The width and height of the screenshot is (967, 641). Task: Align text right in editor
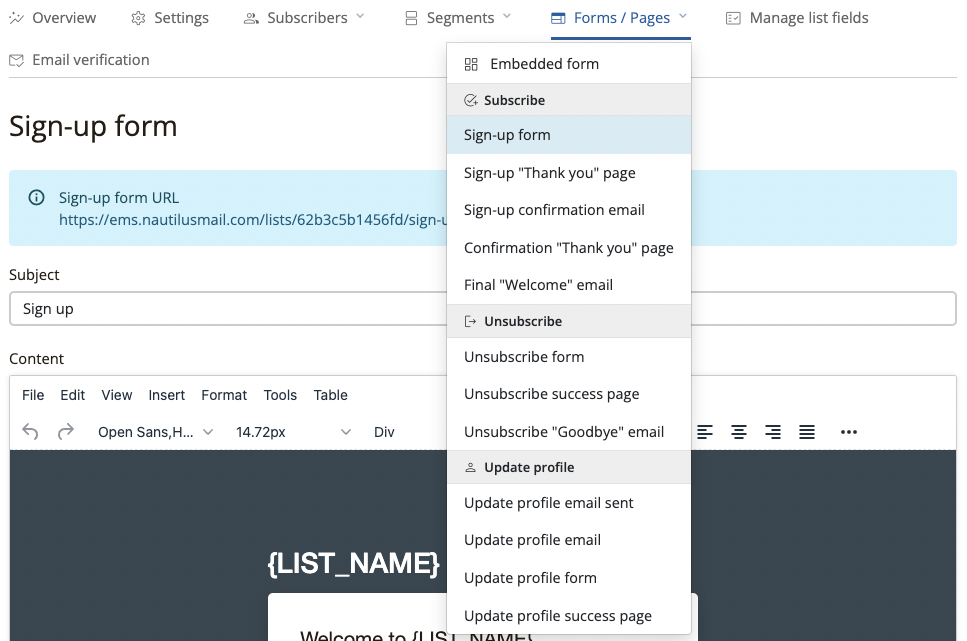point(773,432)
